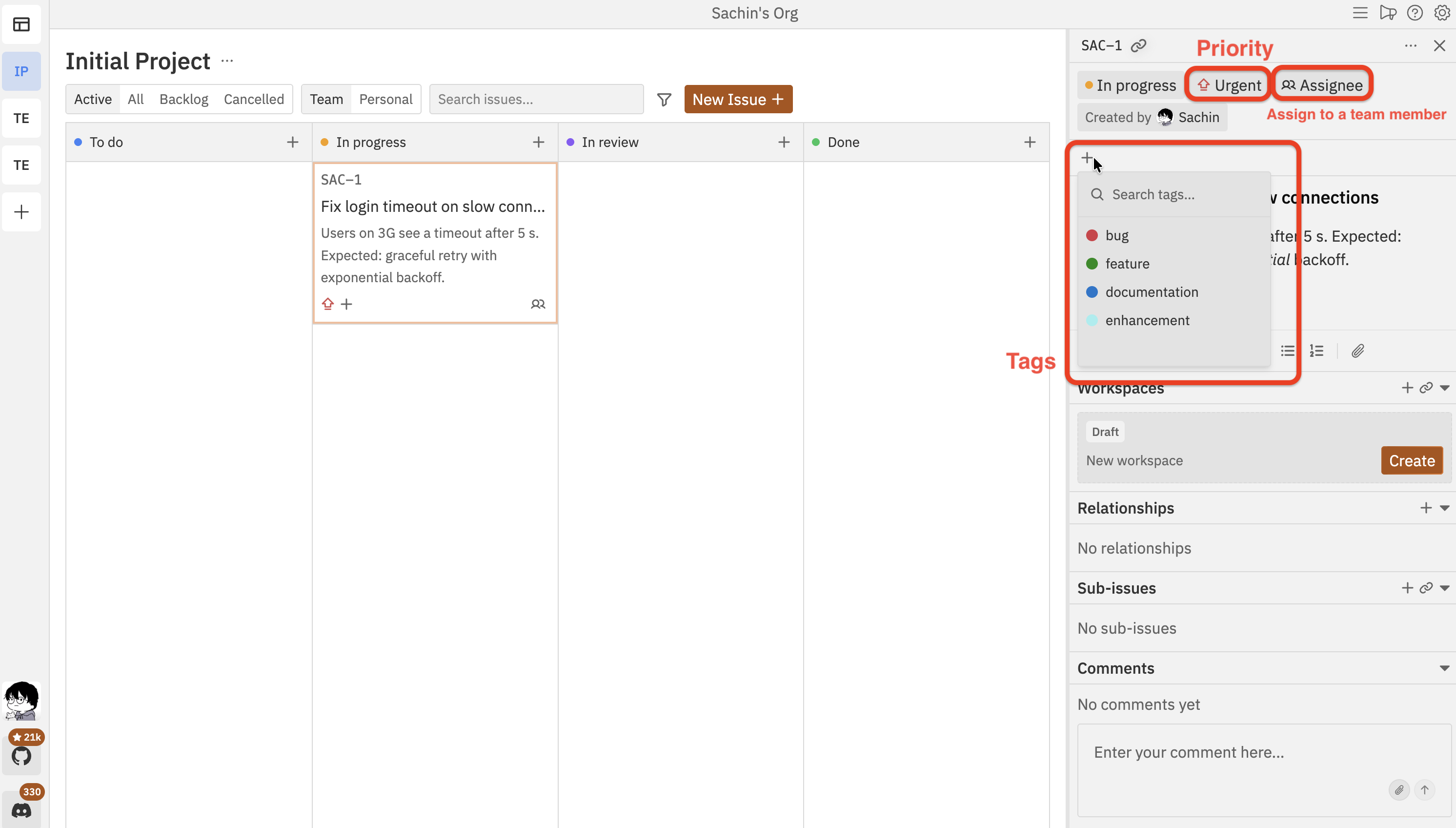Viewport: 1456px width, 828px height.
Task: Attach a file using the paperclip icon
Action: click(x=1358, y=351)
